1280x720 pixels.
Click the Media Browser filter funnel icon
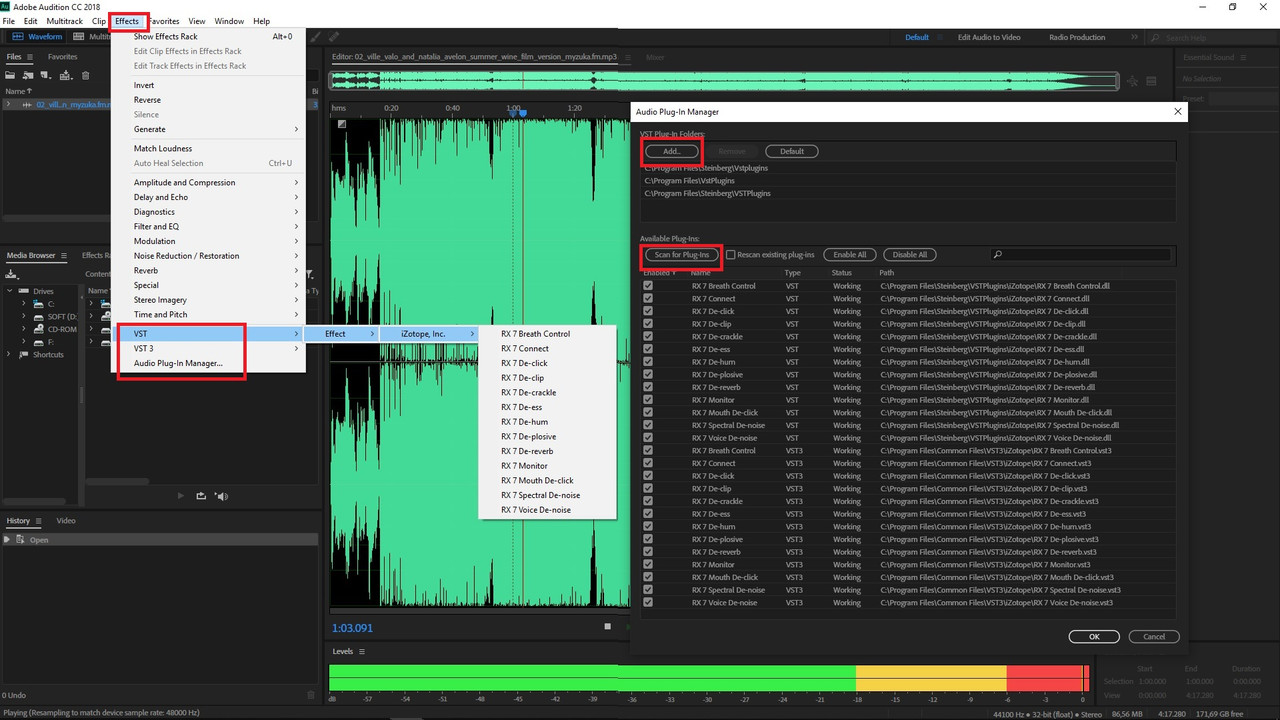(309, 274)
